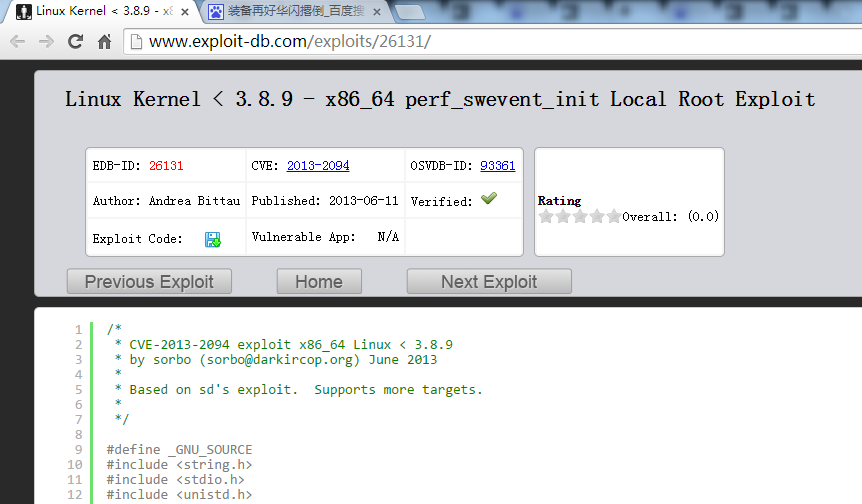Go forward with the browser forward arrow

(46, 42)
